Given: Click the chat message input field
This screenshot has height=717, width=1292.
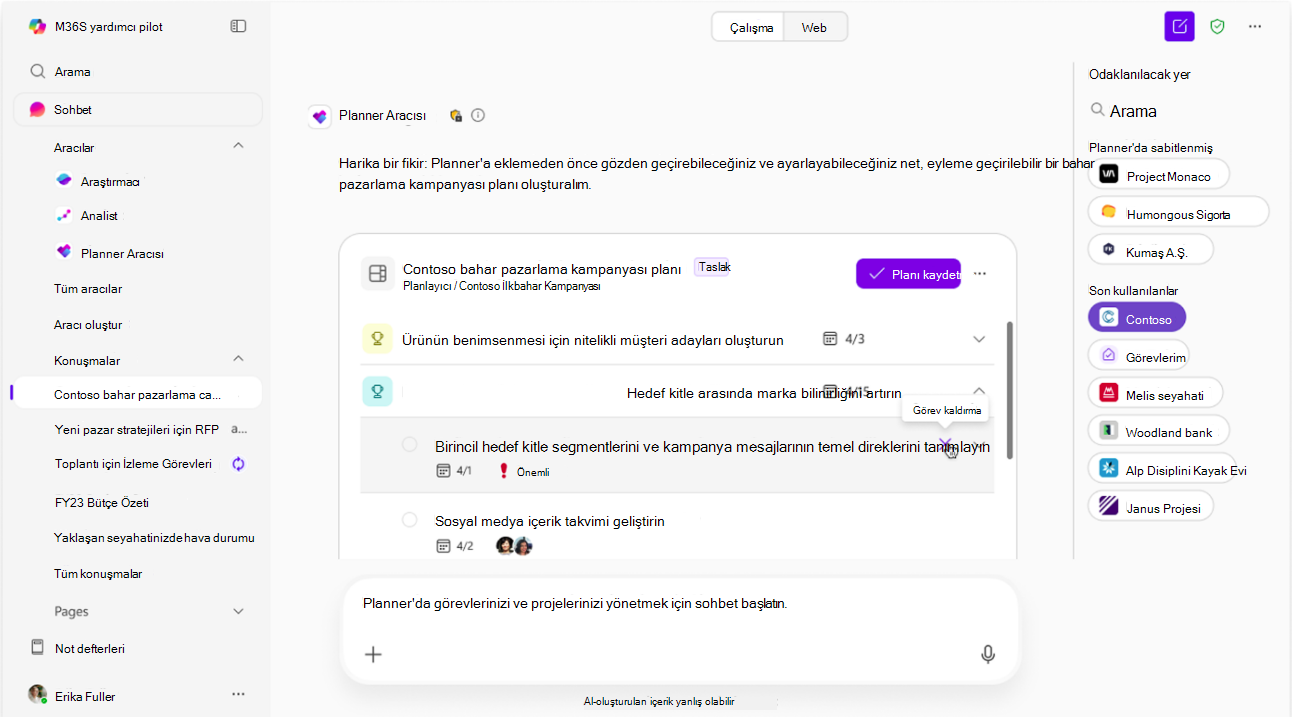Looking at the screenshot, I should (678, 604).
